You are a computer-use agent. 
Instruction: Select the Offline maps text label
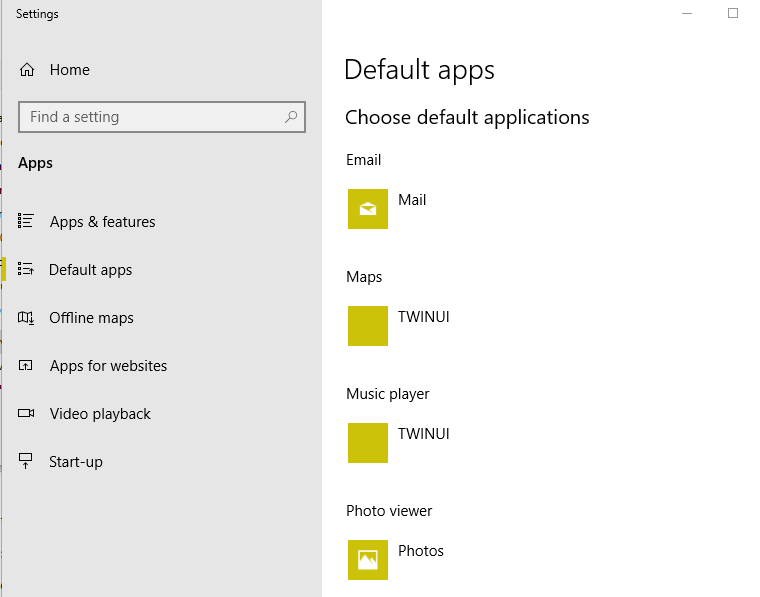click(91, 318)
